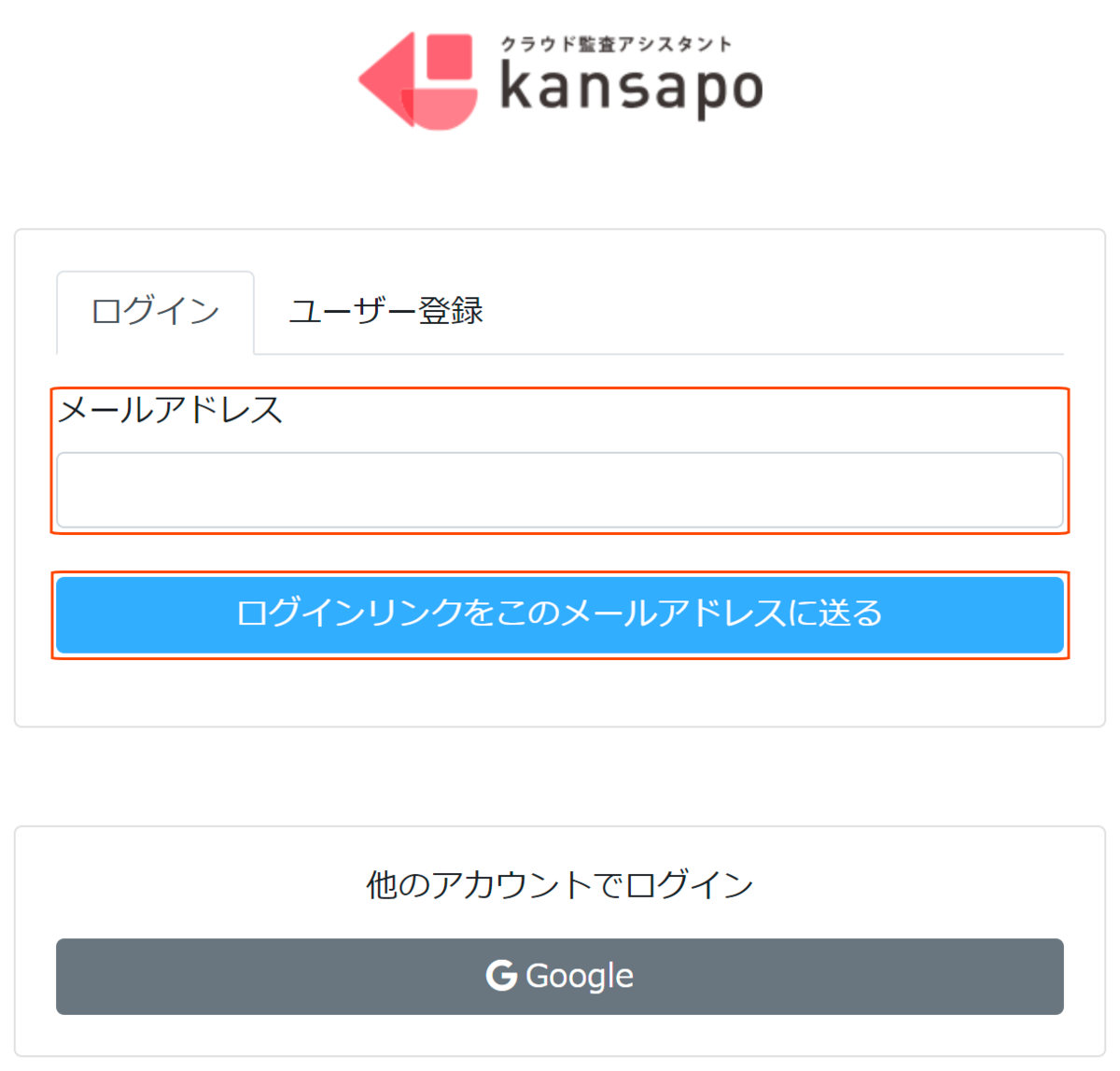Click the word "Google" on the gray button
The image size is (1120, 1071).
(x=580, y=976)
